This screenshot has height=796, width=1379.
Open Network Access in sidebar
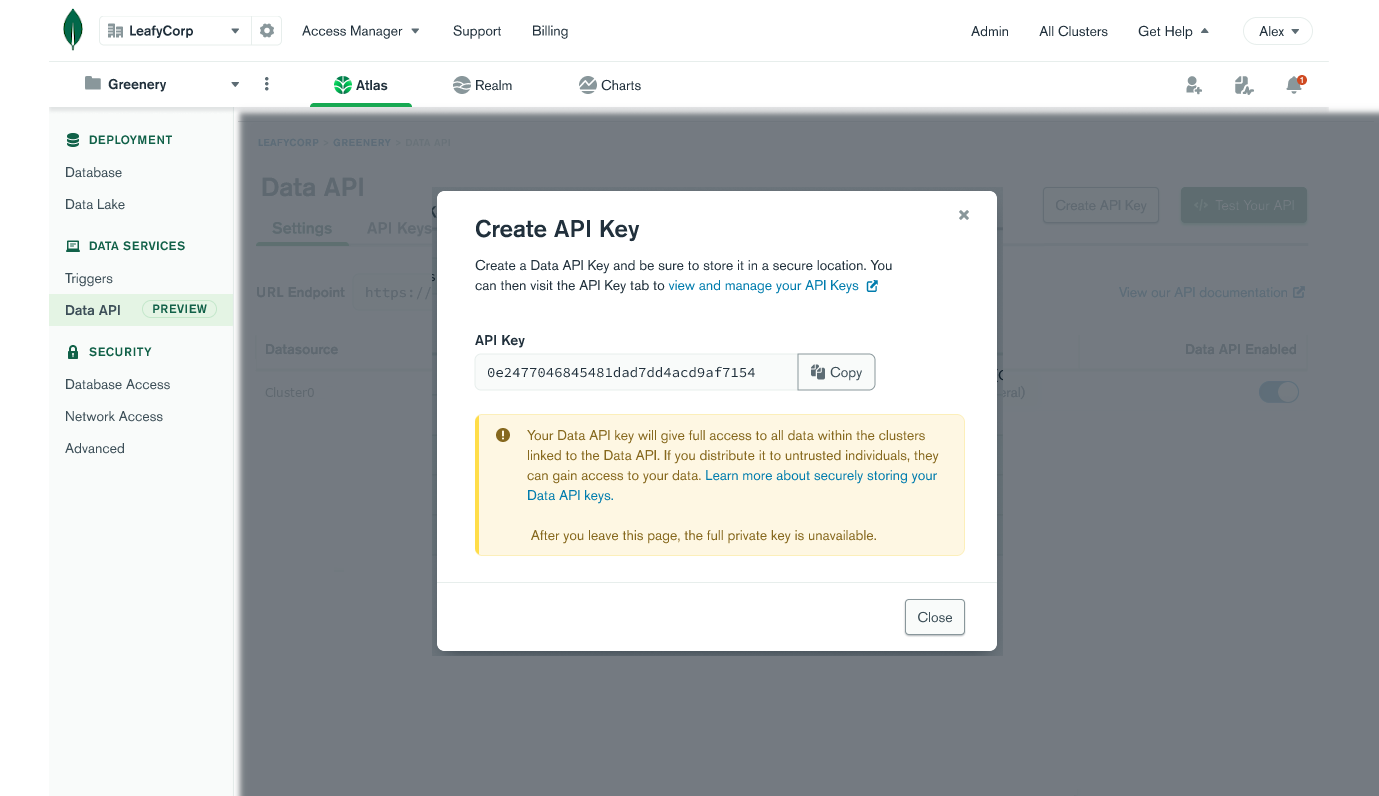coord(114,416)
